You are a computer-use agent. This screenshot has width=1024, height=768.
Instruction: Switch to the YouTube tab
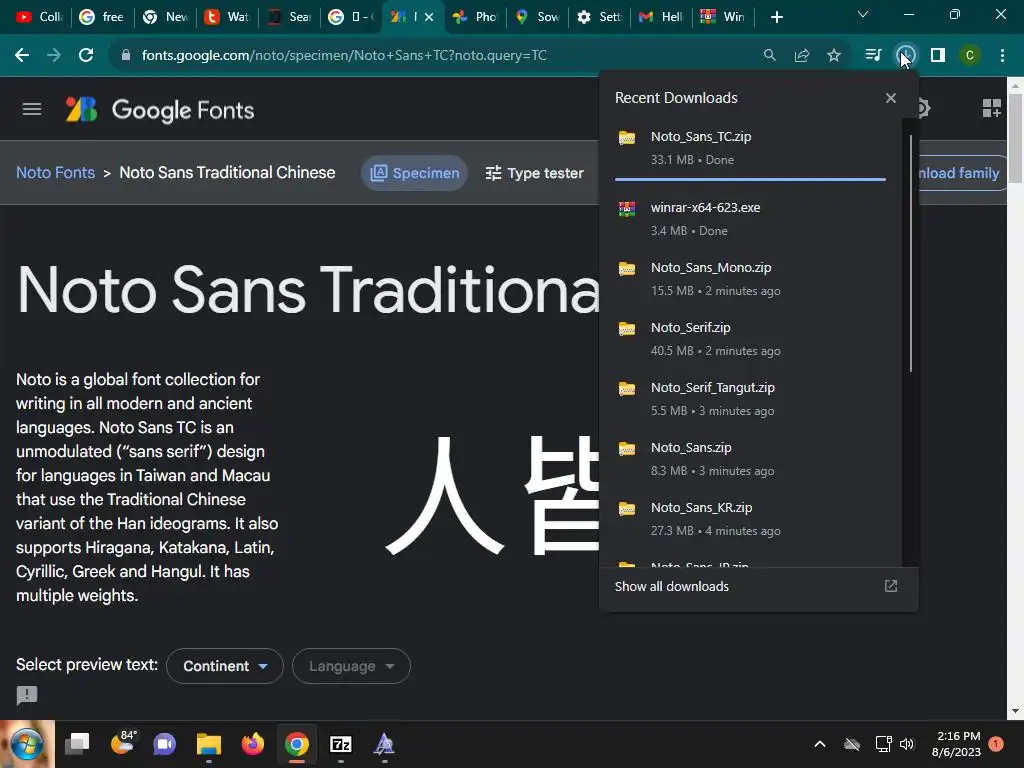pyautogui.click(x=37, y=17)
